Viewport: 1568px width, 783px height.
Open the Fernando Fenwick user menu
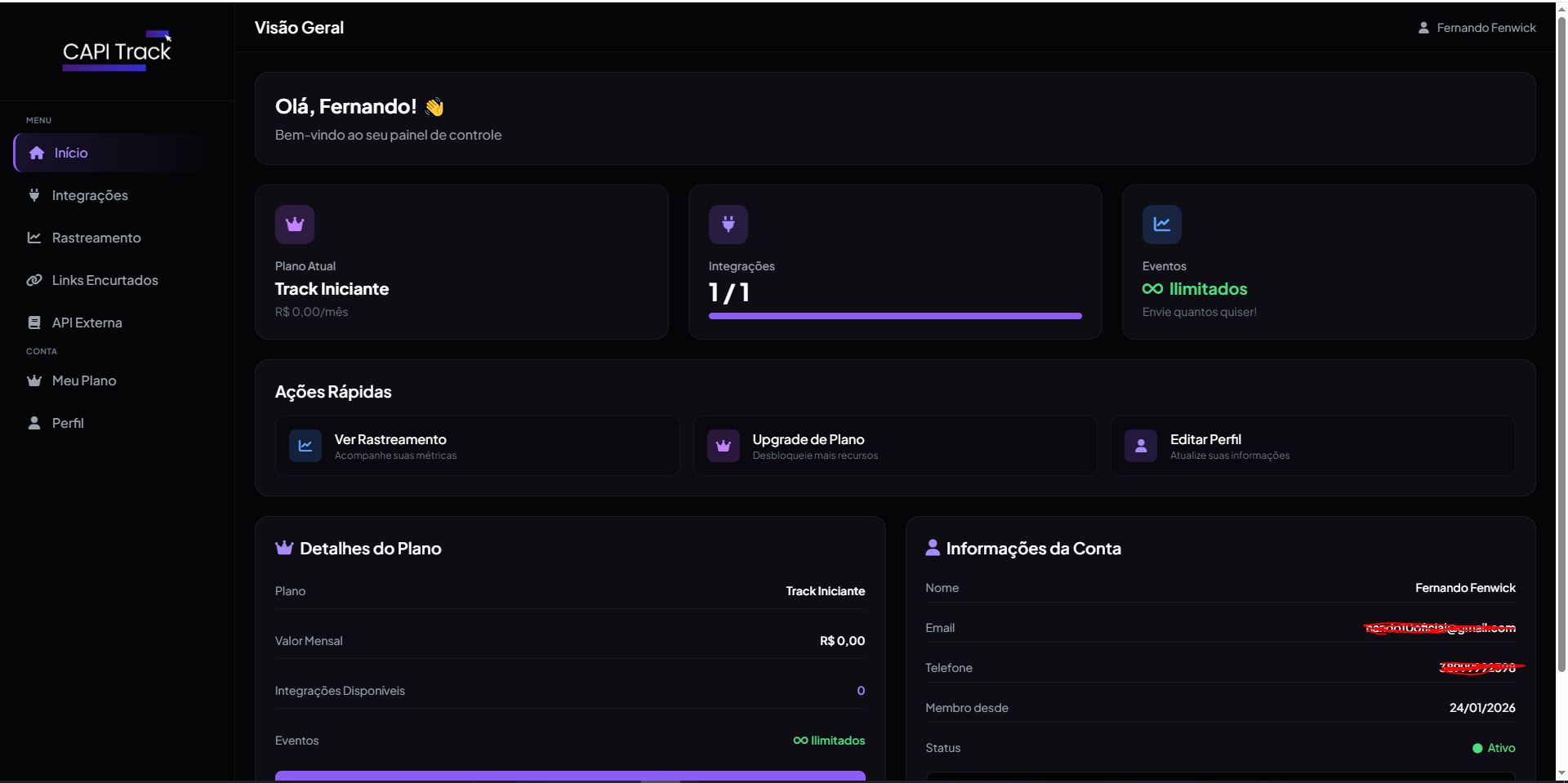tap(1477, 28)
